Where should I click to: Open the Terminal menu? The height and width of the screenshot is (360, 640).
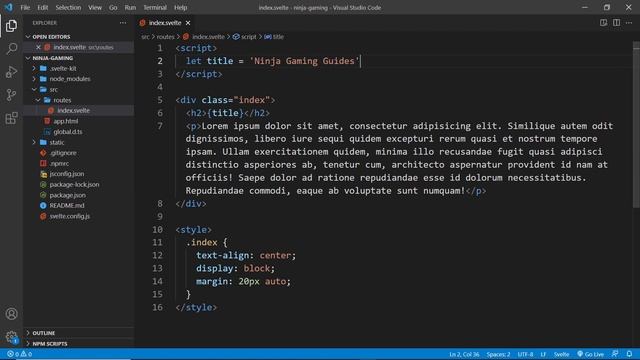(x=155, y=7)
